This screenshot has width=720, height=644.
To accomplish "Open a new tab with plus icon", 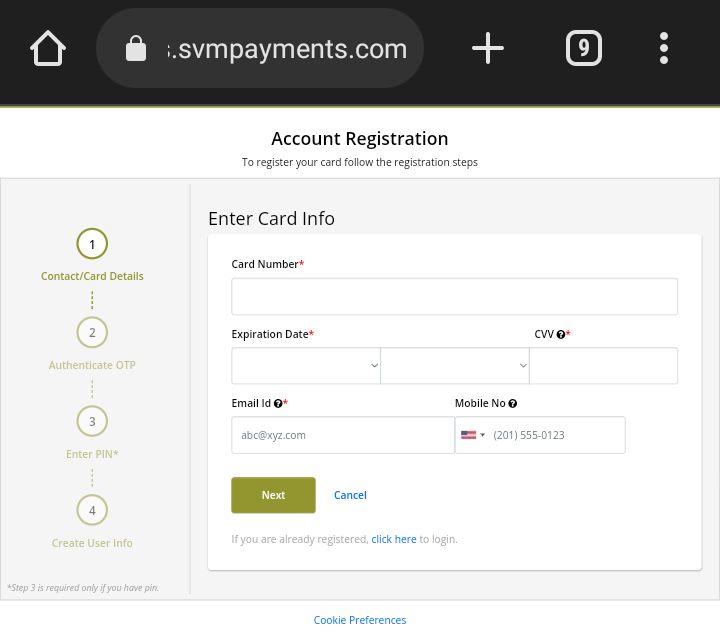I will [488, 48].
